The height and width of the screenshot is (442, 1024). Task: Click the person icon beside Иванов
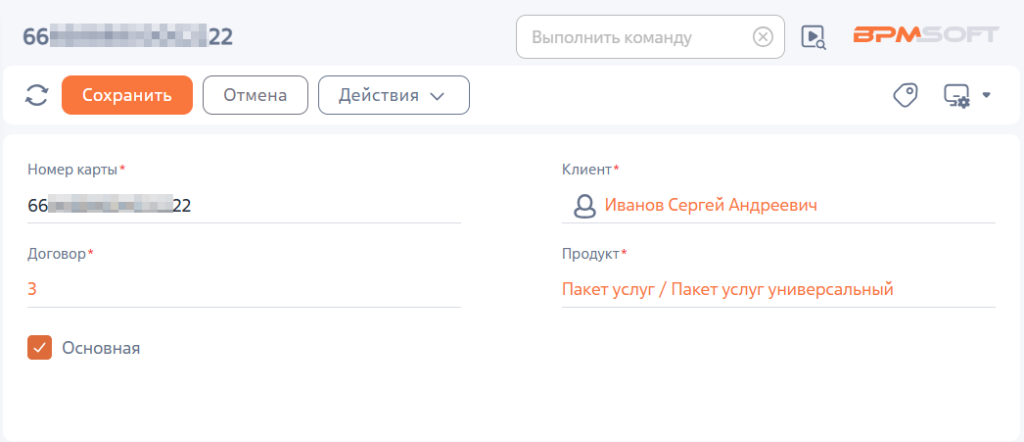click(584, 206)
